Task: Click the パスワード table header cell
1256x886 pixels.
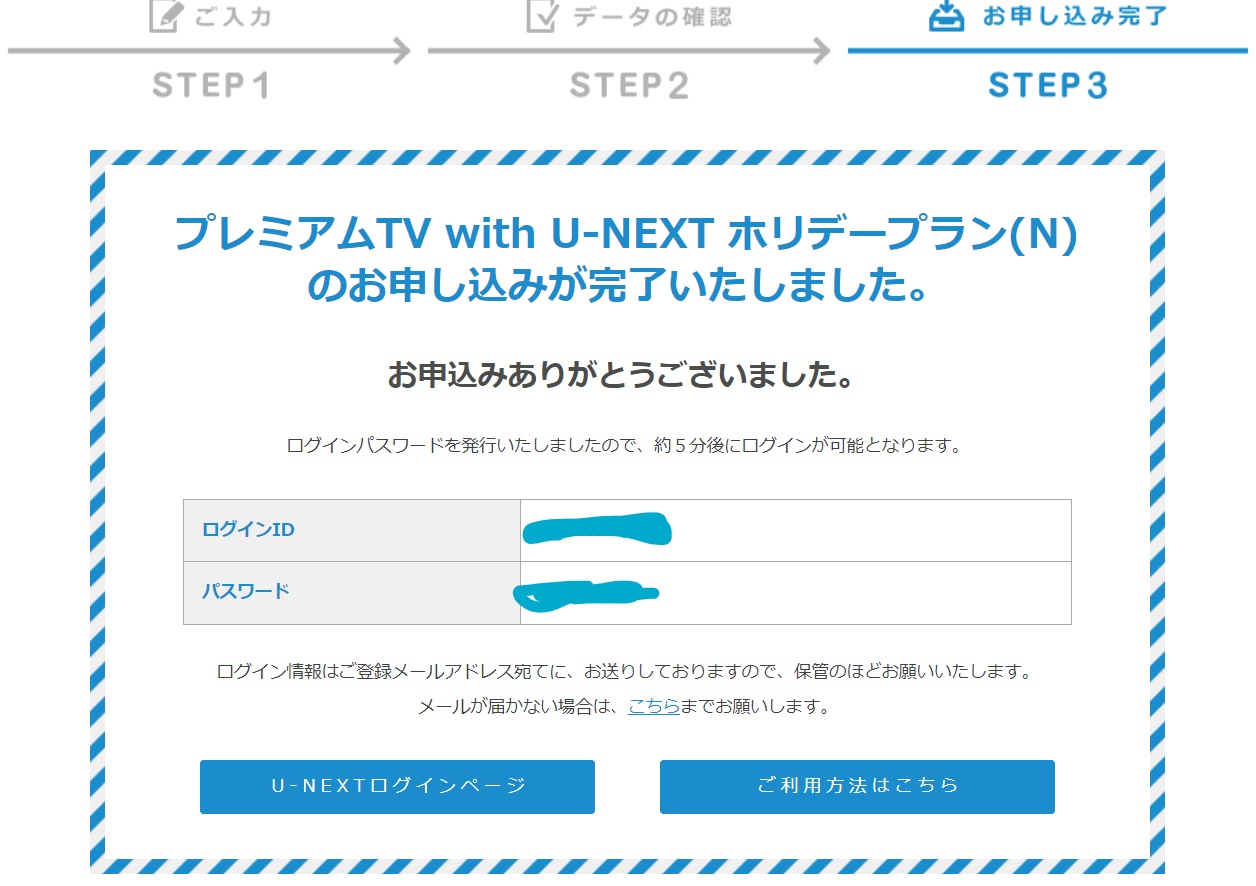Action: 352,592
